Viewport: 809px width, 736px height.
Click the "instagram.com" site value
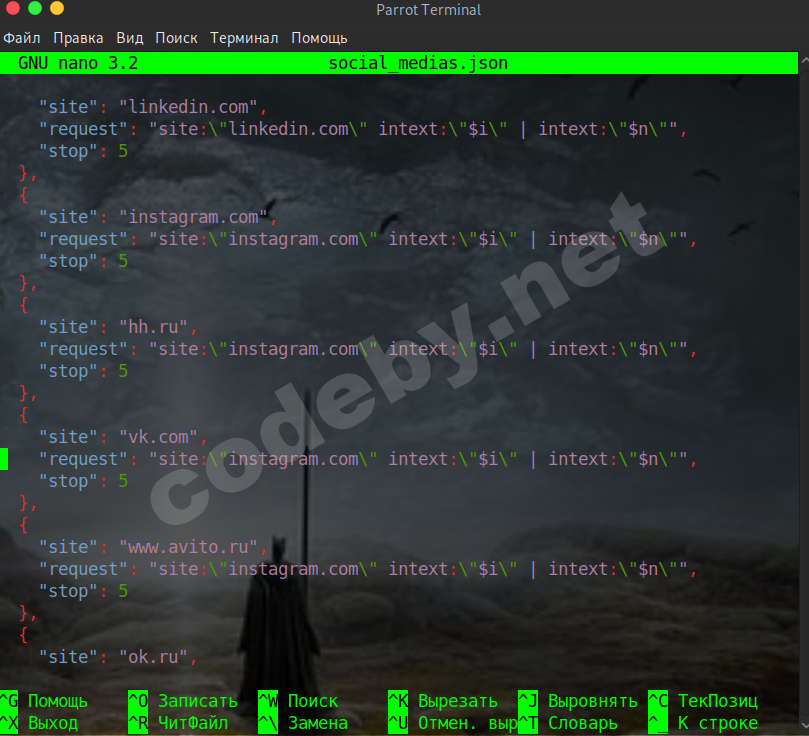(193, 217)
